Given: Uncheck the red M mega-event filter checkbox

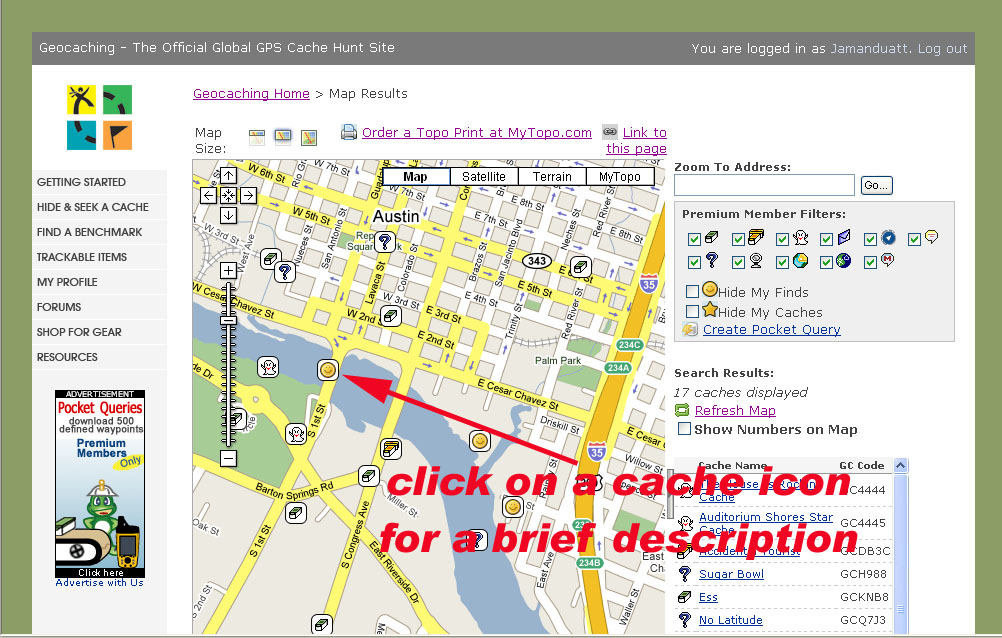Looking at the screenshot, I should click(x=870, y=262).
